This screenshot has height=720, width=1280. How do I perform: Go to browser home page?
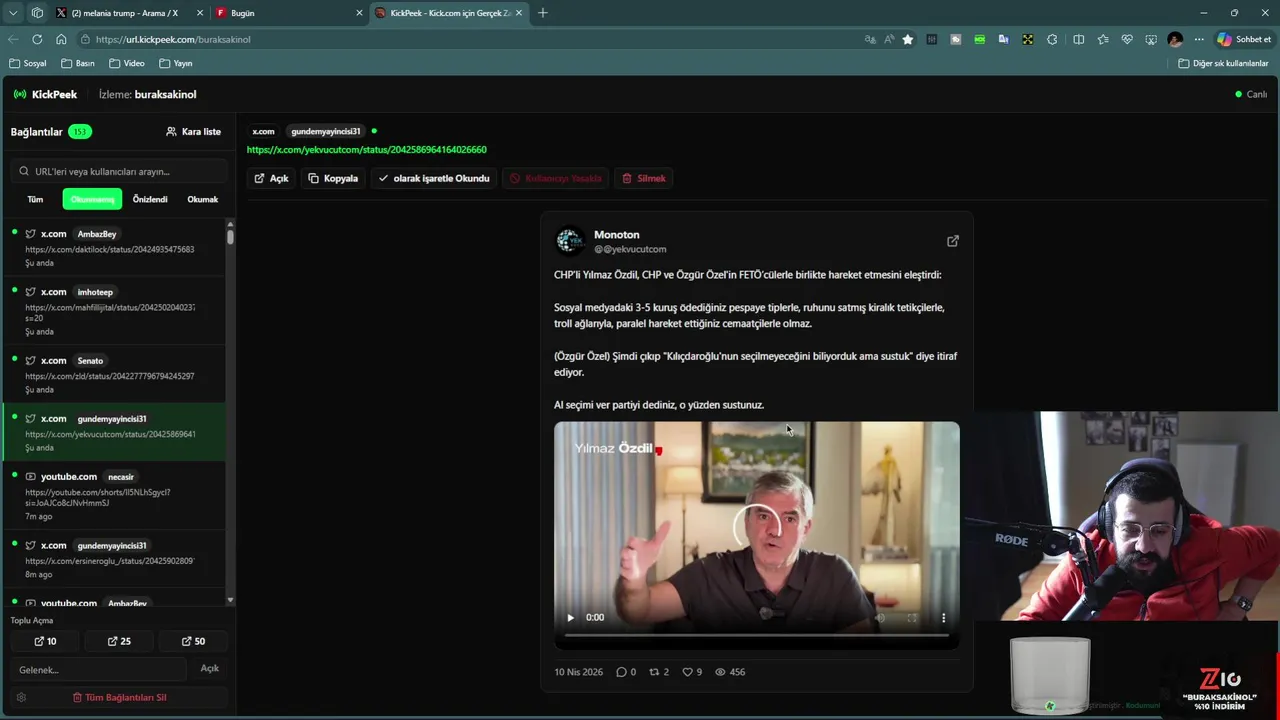[61, 39]
